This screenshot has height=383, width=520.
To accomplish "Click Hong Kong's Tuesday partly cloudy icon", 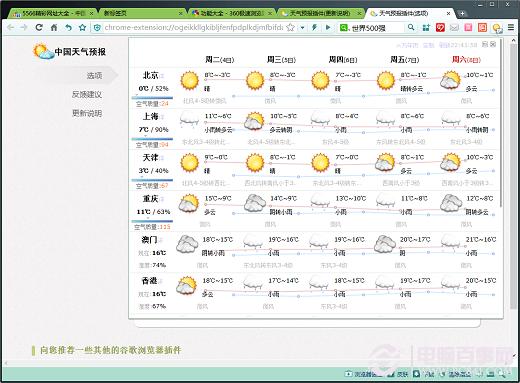I will 186,286.
